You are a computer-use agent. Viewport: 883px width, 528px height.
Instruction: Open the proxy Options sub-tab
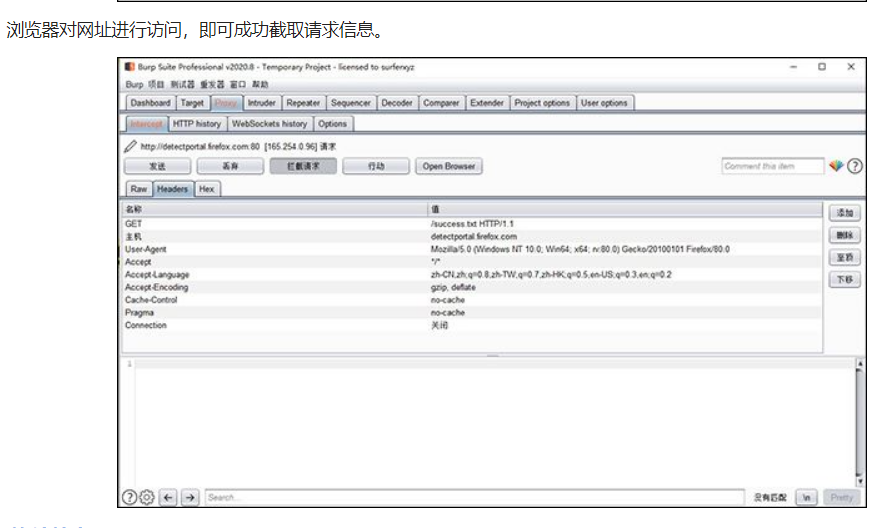[x=332, y=124]
